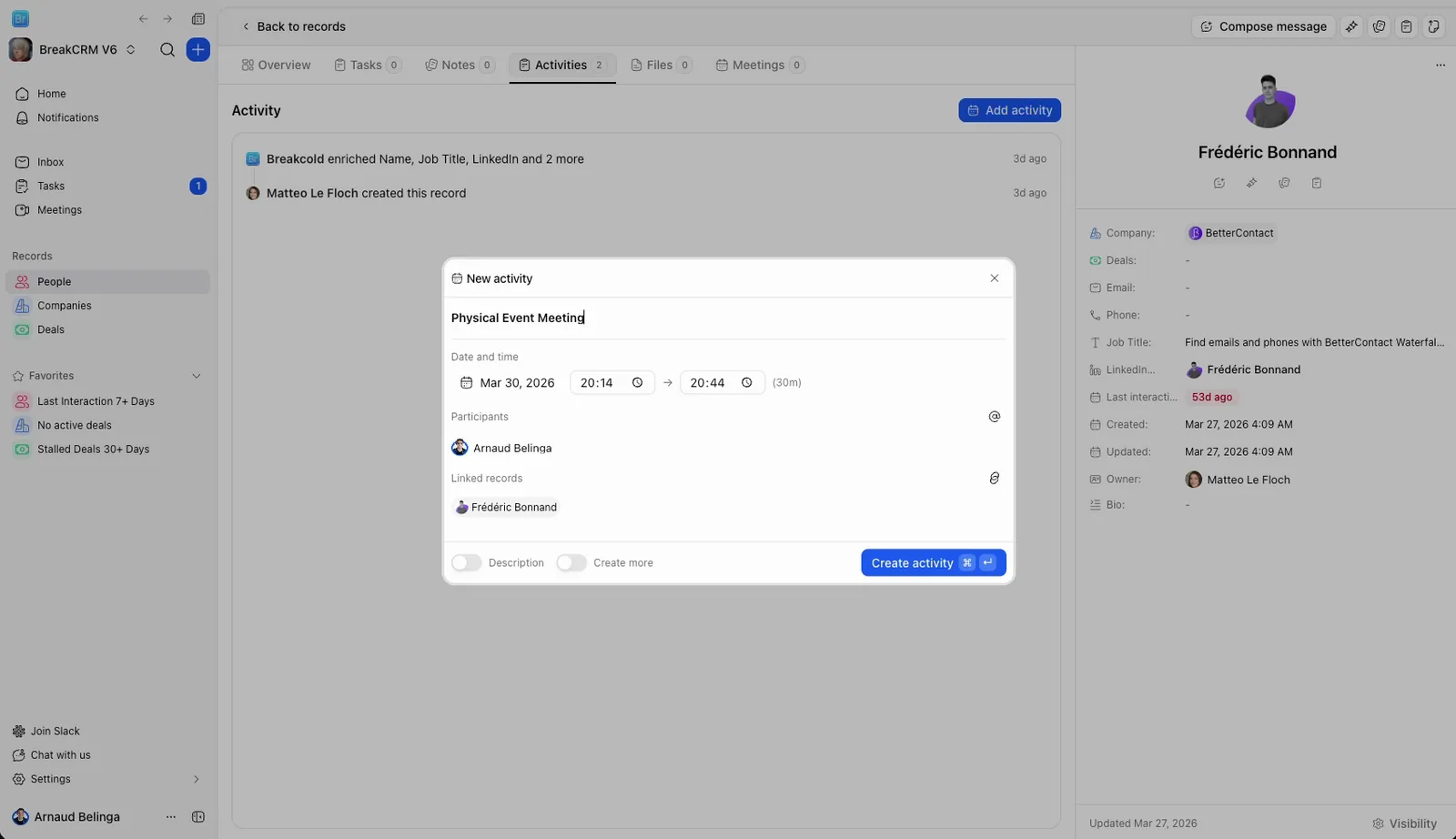The width and height of the screenshot is (1456, 839).
Task: Click the Join Slack link
Action: tap(46, 732)
